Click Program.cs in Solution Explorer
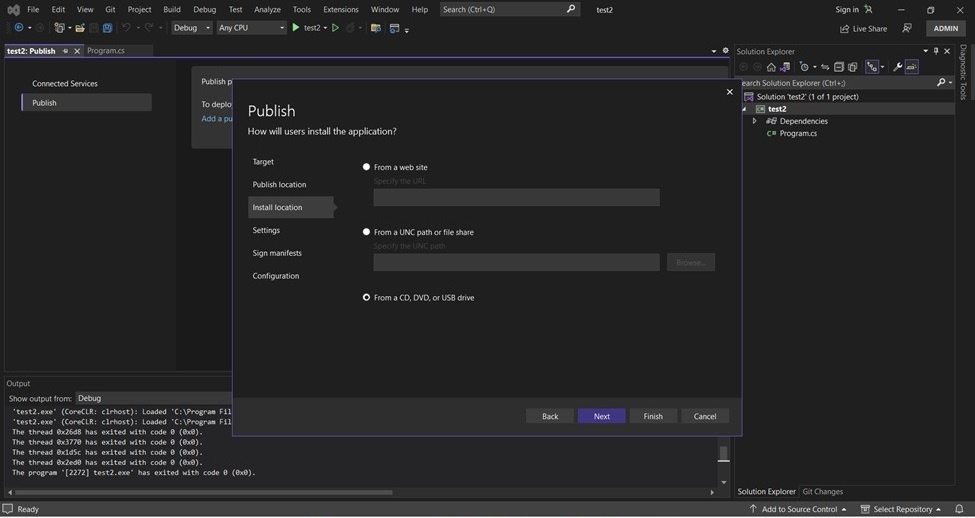Image resolution: width=975 pixels, height=518 pixels. pyautogui.click(x=798, y=133)
